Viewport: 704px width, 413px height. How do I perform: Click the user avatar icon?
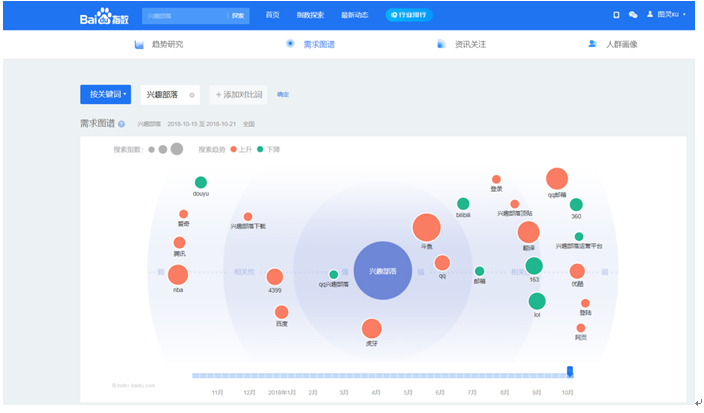pyautogui.click(x=650, y=14)
